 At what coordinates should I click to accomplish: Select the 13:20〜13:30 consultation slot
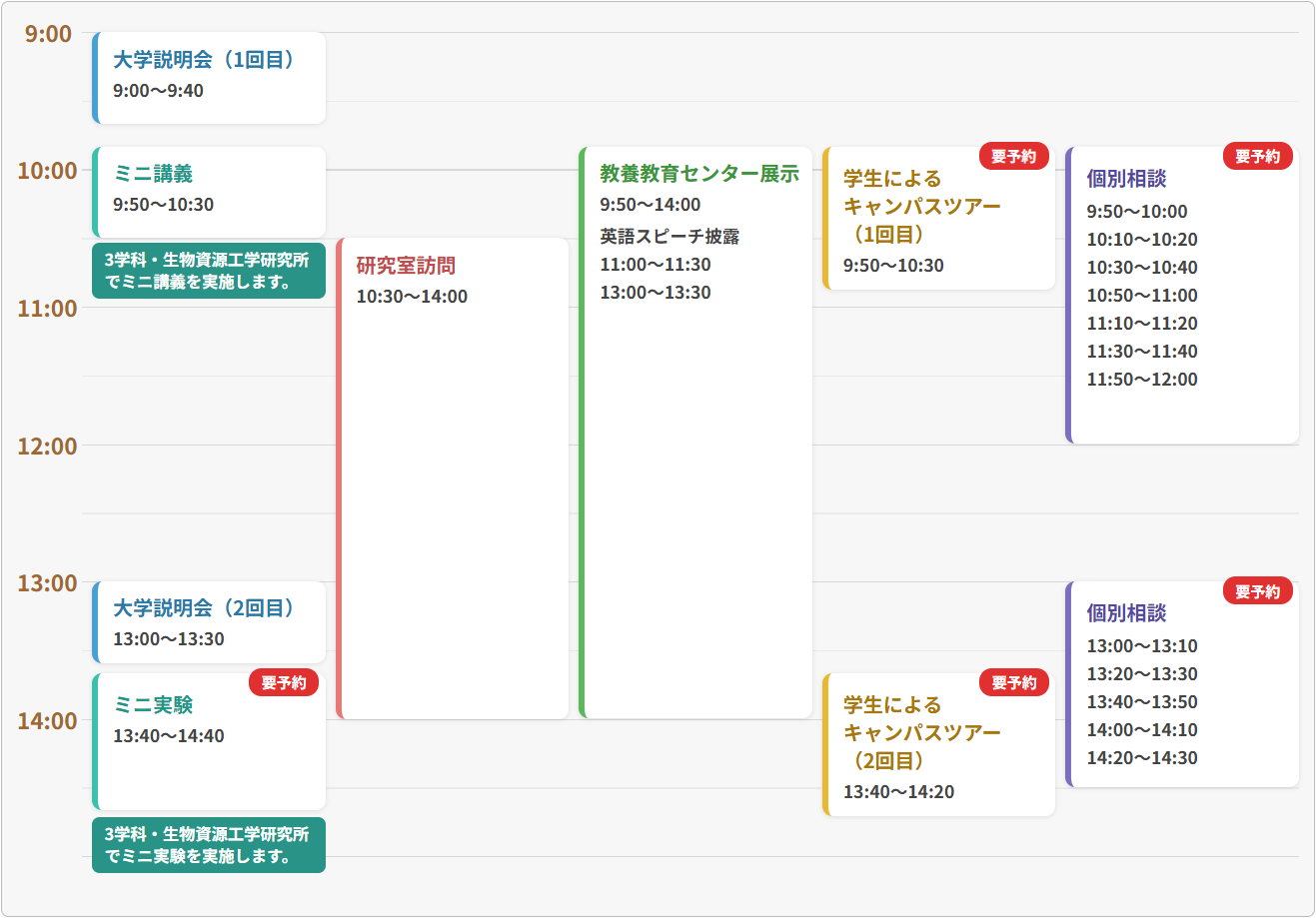click(1142, 674)
